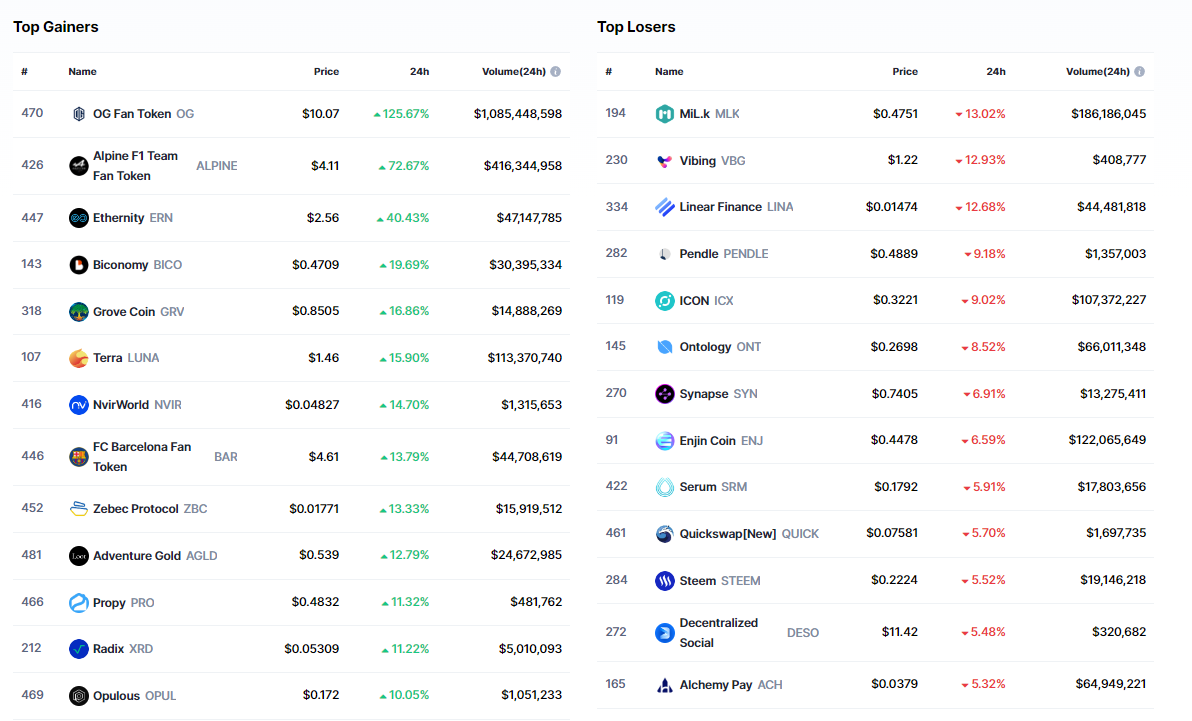The width and height of the screenshot is (1192, 721).
Task: Click the Biconomy coin icon
Action: pos(79,265)
